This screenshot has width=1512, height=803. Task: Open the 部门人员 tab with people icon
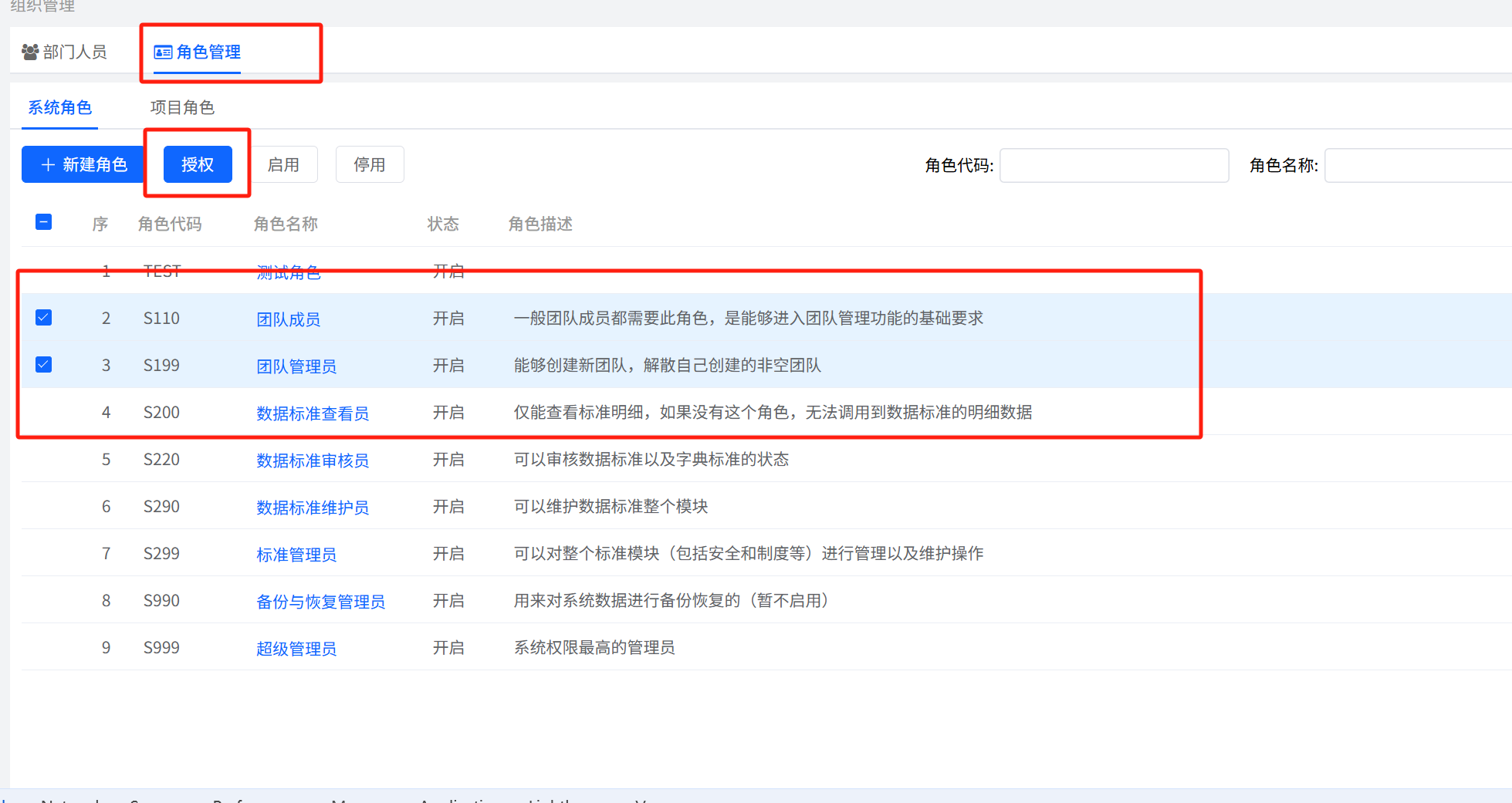pos(65,52)
